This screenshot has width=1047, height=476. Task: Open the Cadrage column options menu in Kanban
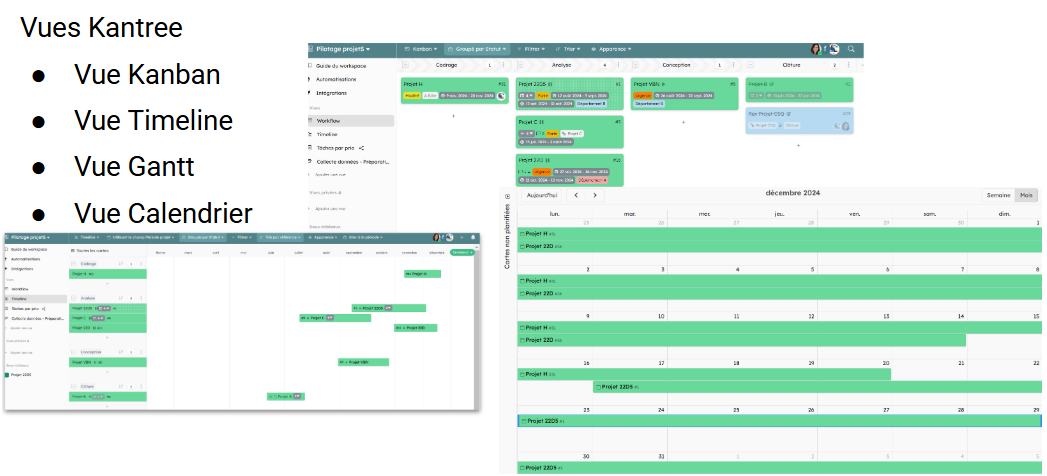coord(503,65)
